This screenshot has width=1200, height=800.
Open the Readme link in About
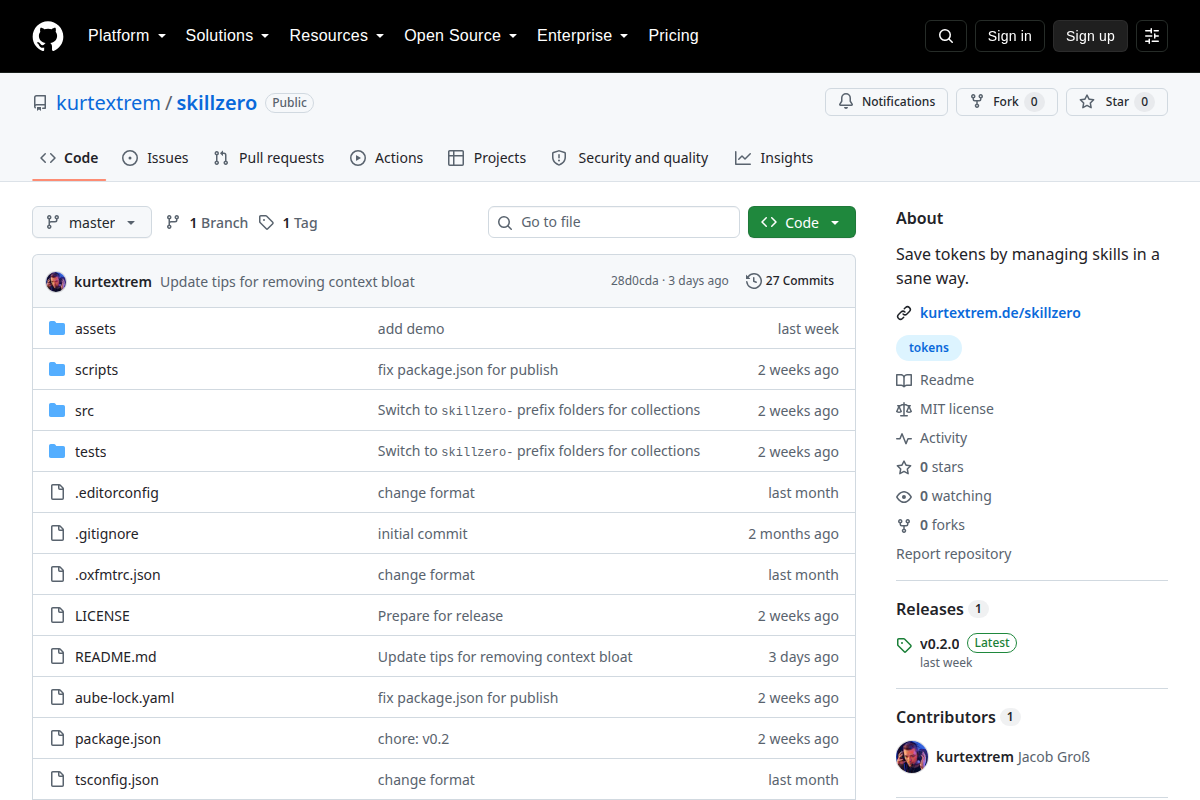pyautogui.click(x=935, y=380)
